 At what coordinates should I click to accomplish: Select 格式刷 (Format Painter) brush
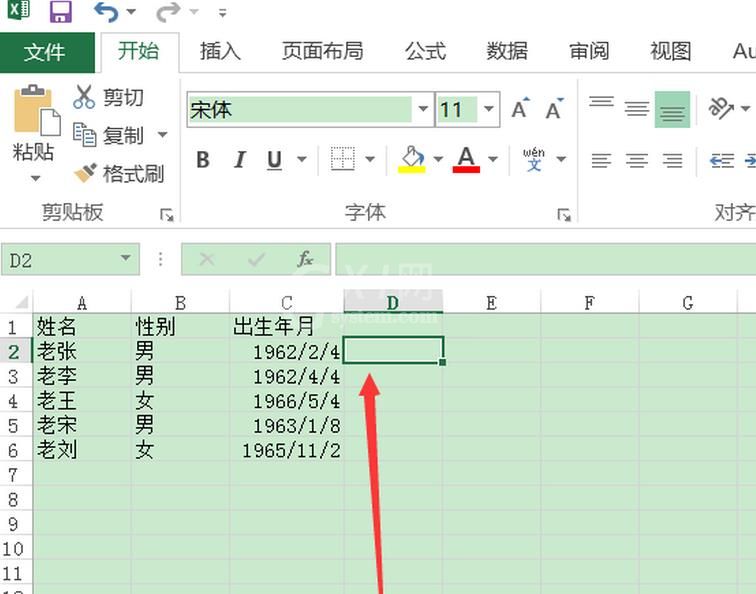tap(119, 174)
